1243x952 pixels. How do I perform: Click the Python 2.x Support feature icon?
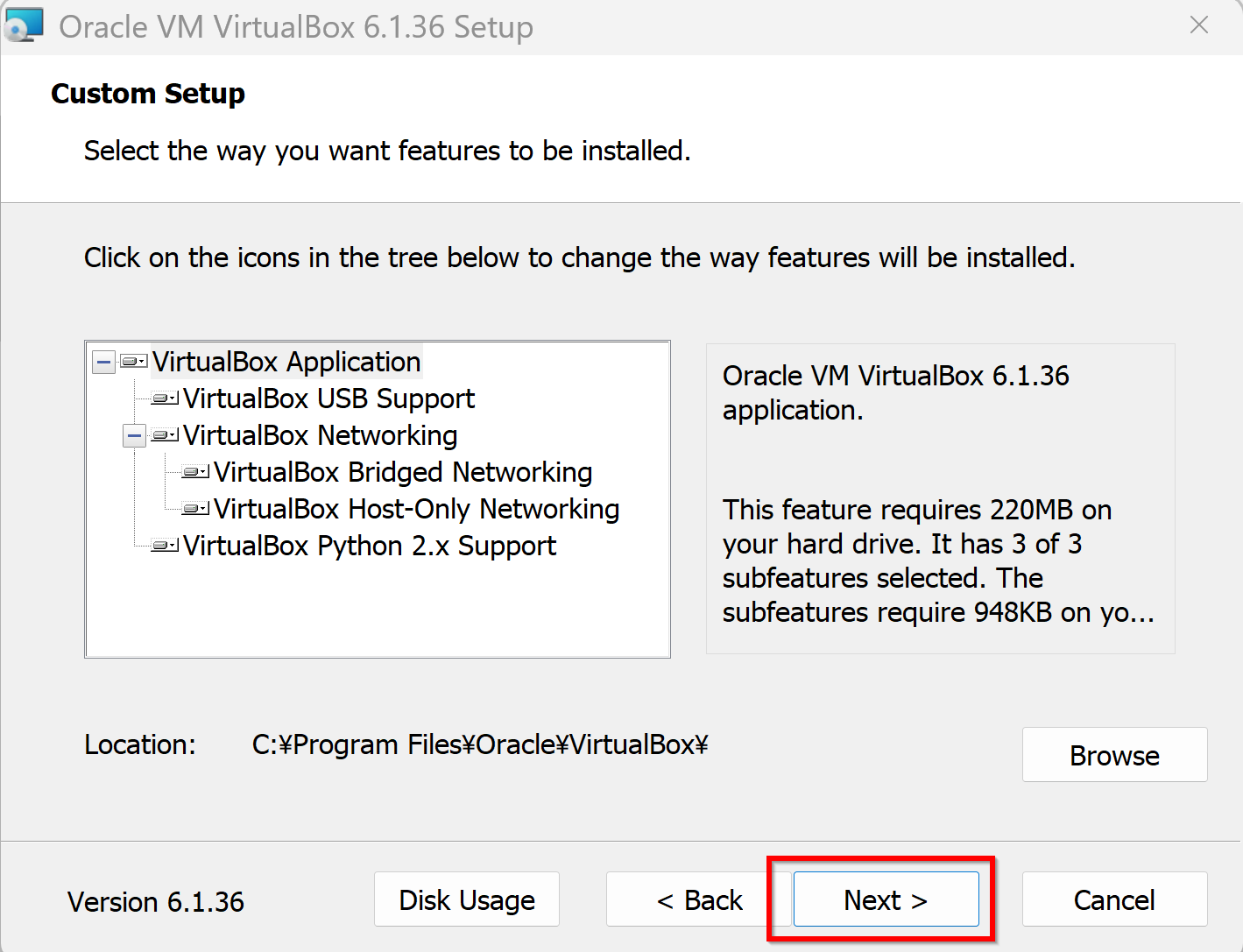coord(165,546)
